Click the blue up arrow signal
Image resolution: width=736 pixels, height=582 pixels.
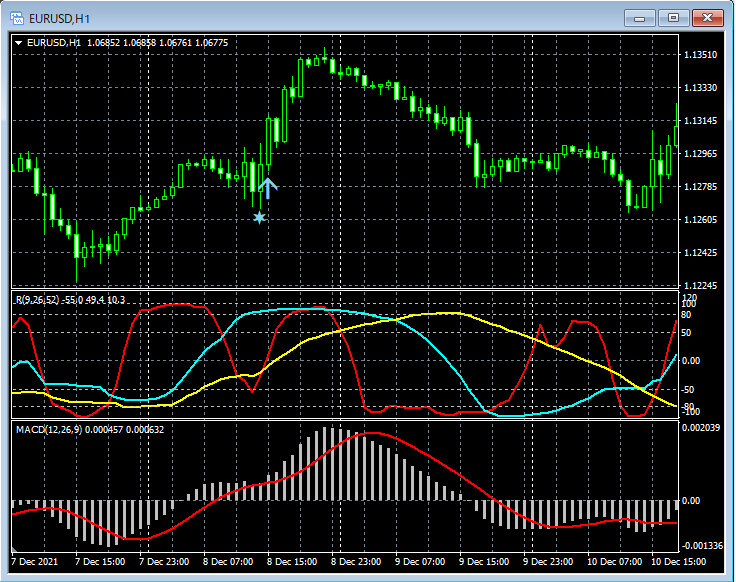268,187
